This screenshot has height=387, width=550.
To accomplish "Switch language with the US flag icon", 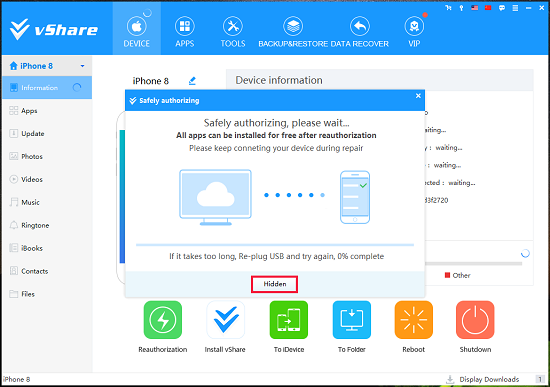I will coord(475,8).
